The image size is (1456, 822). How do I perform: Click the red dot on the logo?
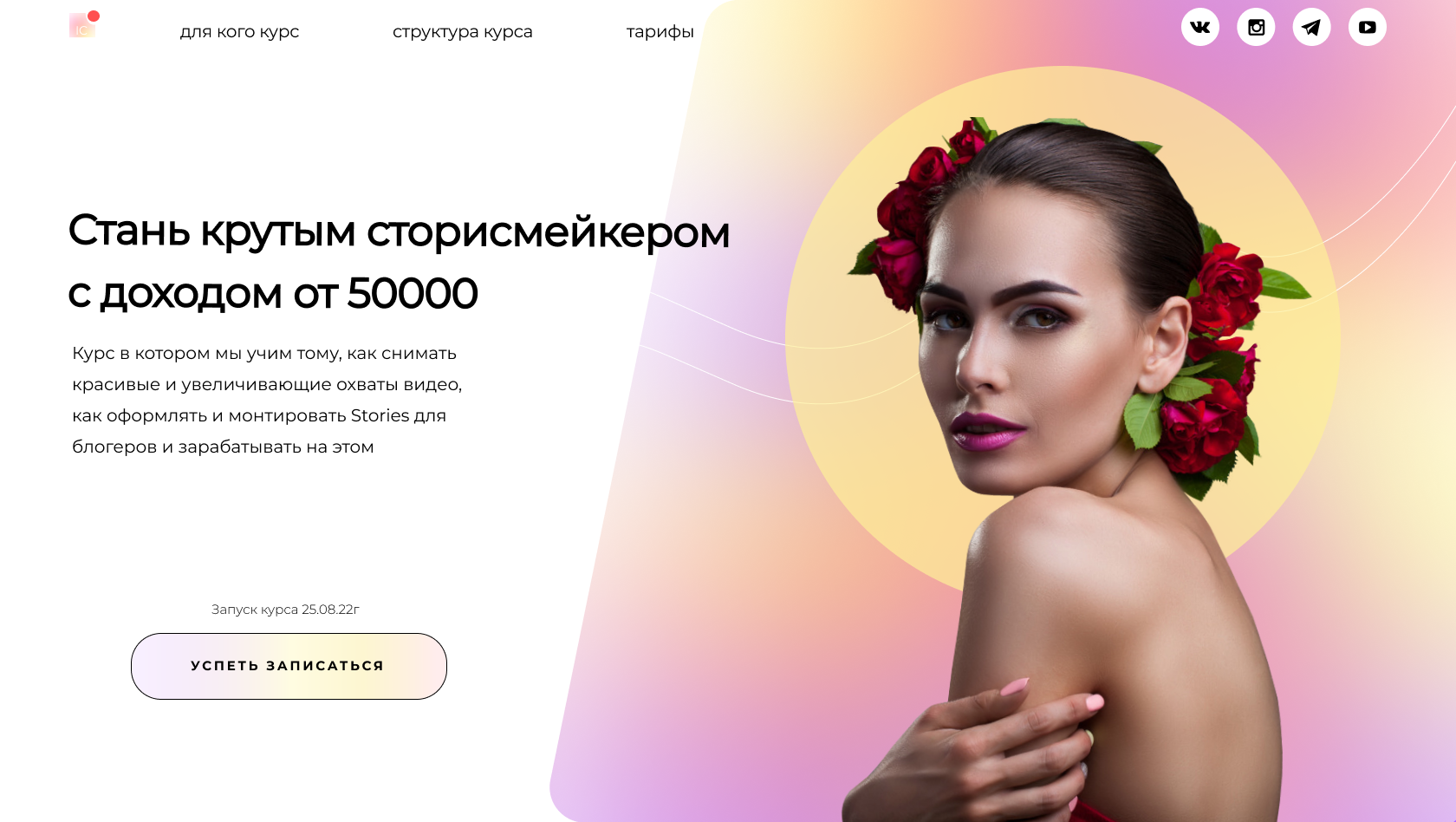point(94,16)
